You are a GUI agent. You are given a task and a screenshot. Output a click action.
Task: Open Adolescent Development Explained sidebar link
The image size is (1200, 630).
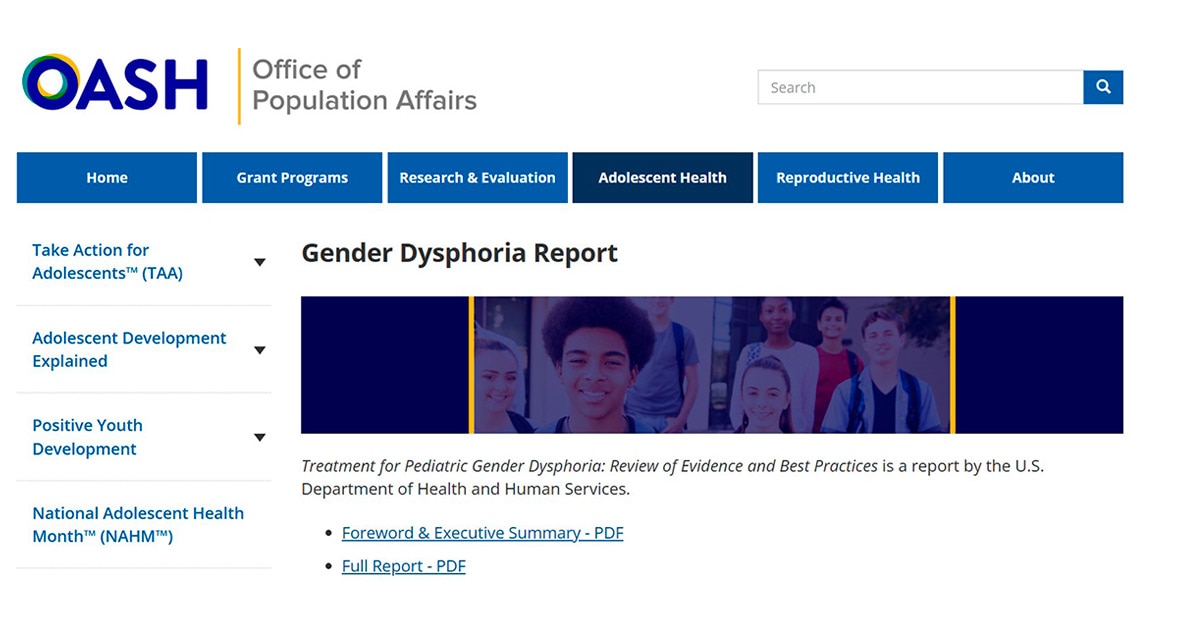[x=129, y=350]
